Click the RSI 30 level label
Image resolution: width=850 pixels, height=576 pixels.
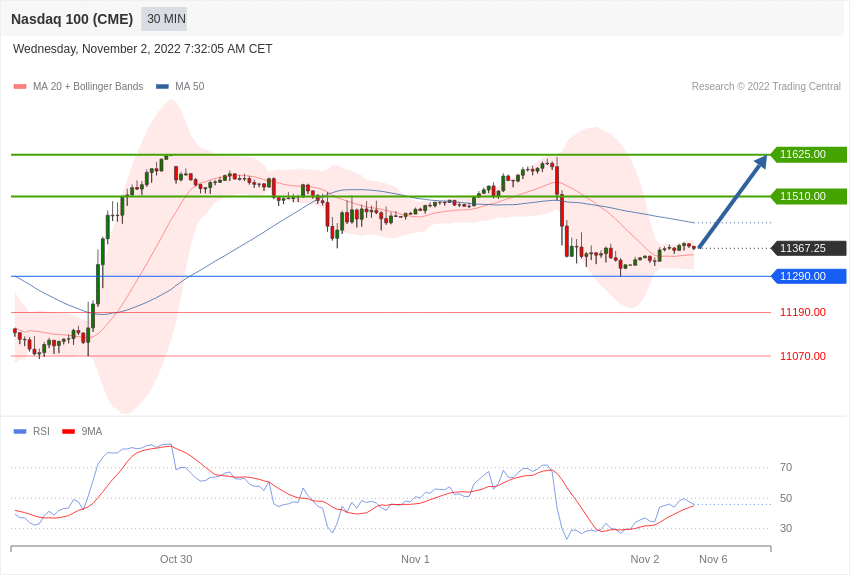tap(785, 528)
